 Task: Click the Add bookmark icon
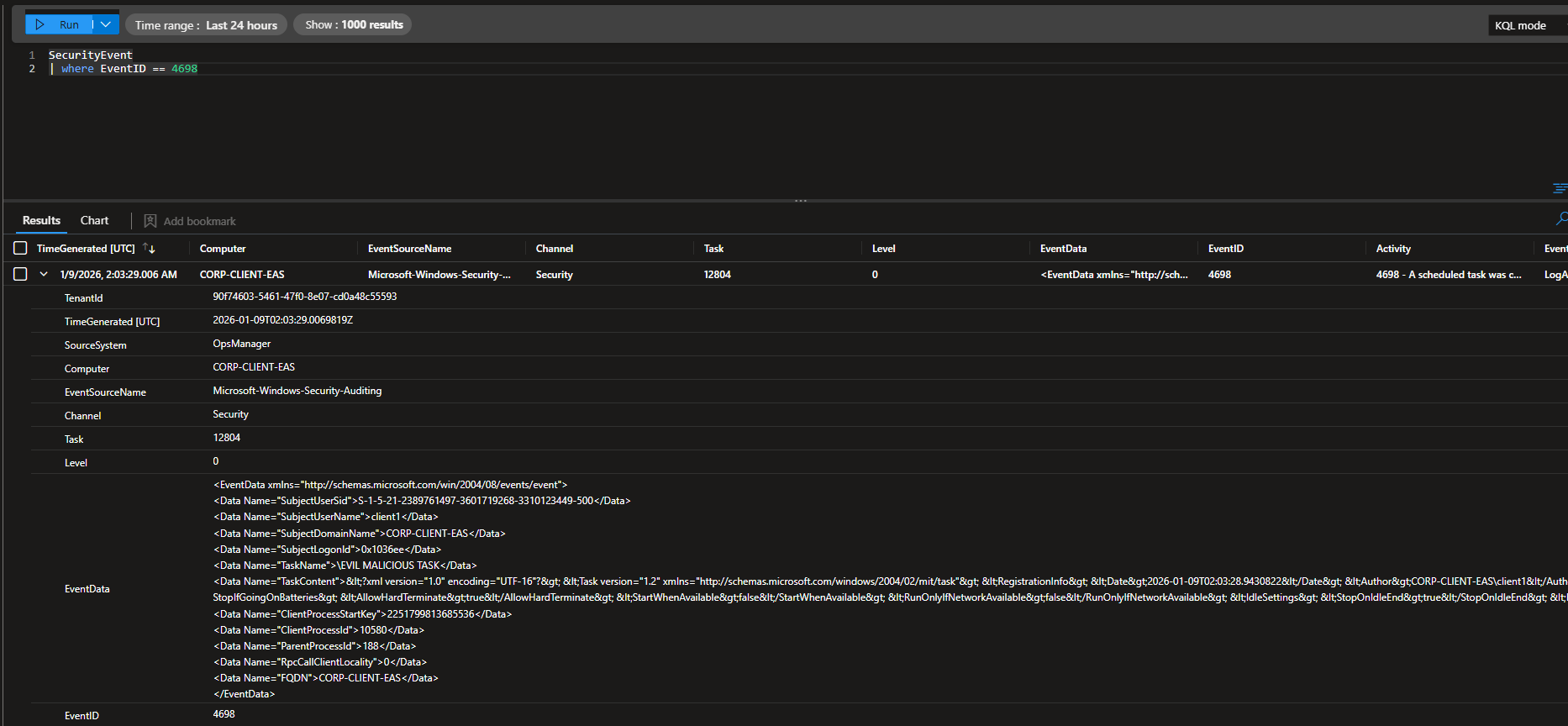click(150, 221)
